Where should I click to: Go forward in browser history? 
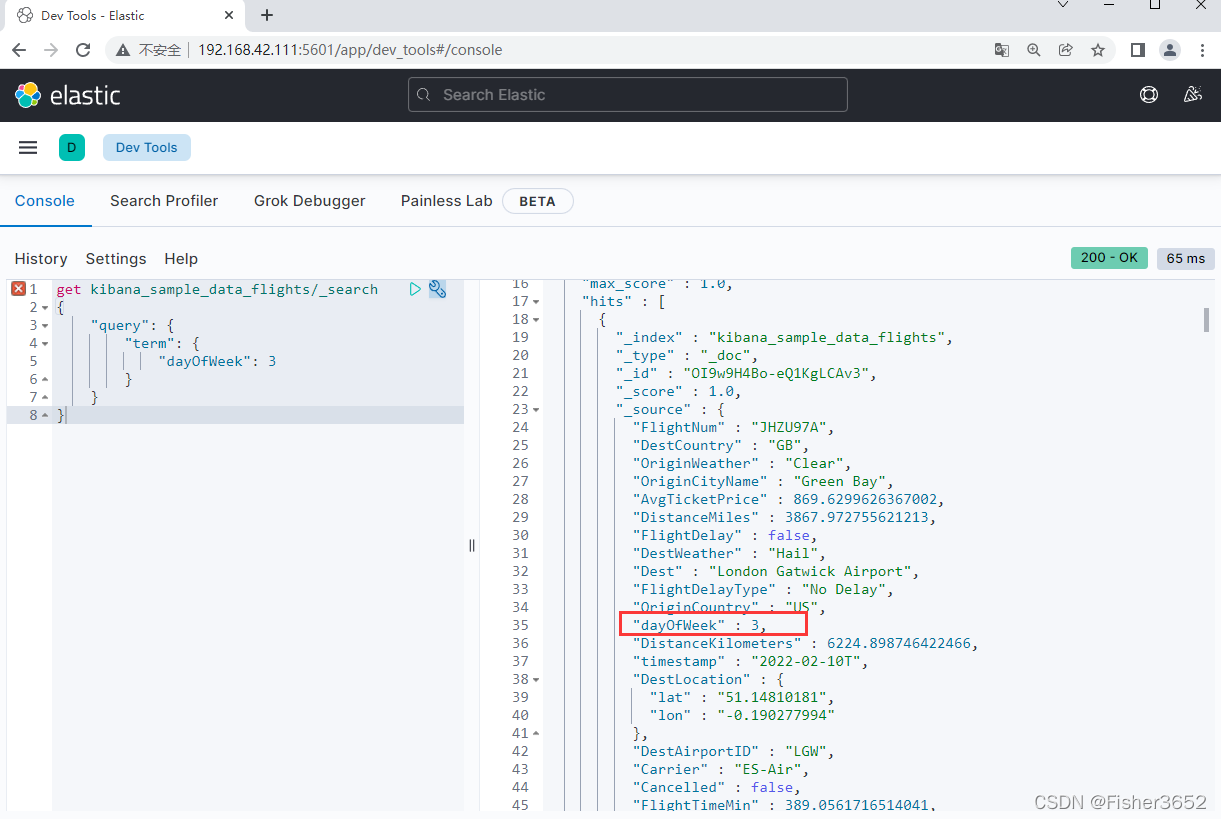tap(51, 50)
